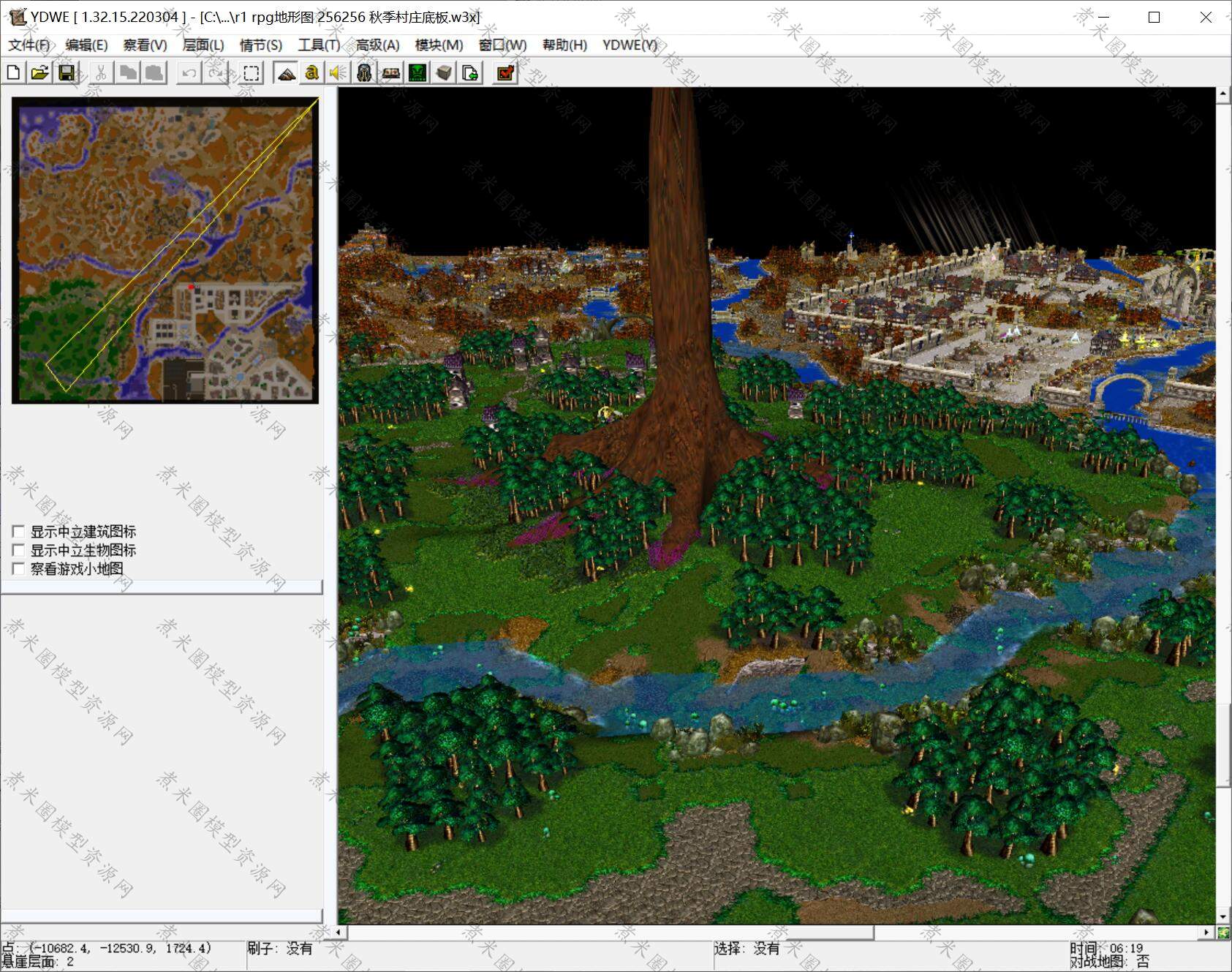The image size is (1232, 972).
Task: Open the 文件(F) menu
Action: [29, 45]
